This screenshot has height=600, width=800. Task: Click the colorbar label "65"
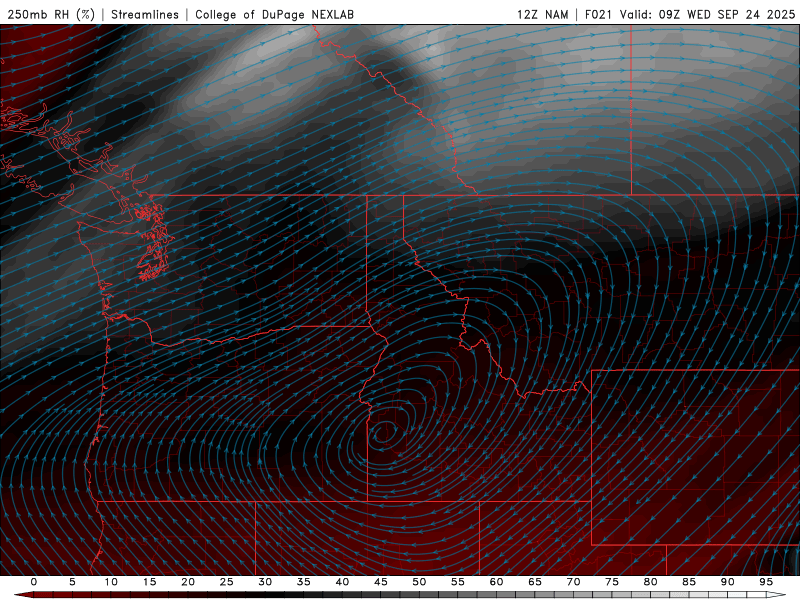pyautogui.click(x=535, y=582)
